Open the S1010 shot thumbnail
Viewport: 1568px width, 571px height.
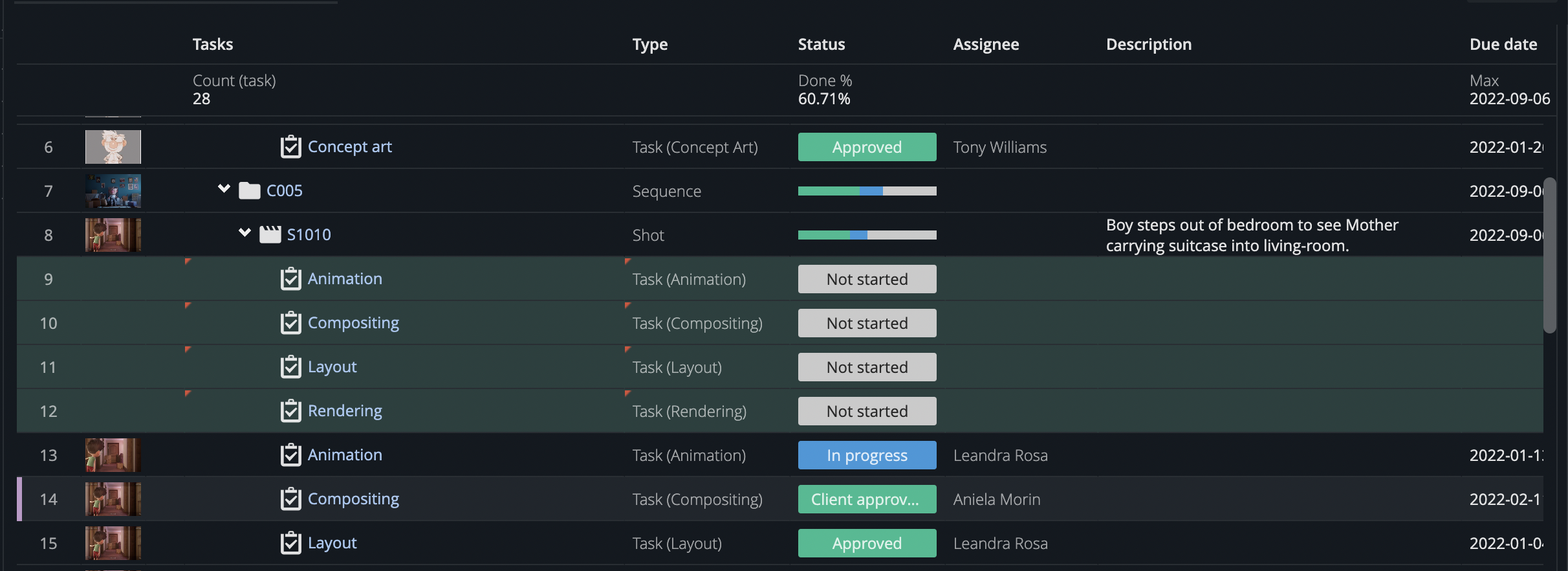coord(113,235)
